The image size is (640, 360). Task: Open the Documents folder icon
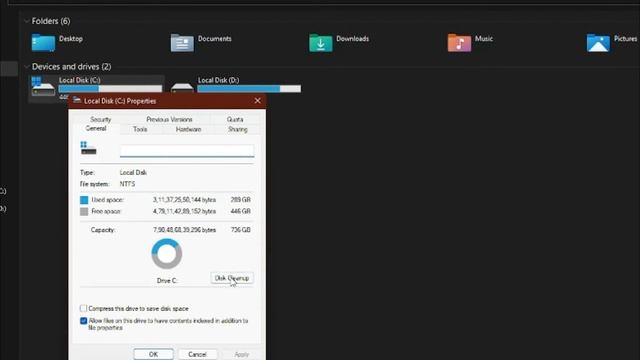point(182,43)
